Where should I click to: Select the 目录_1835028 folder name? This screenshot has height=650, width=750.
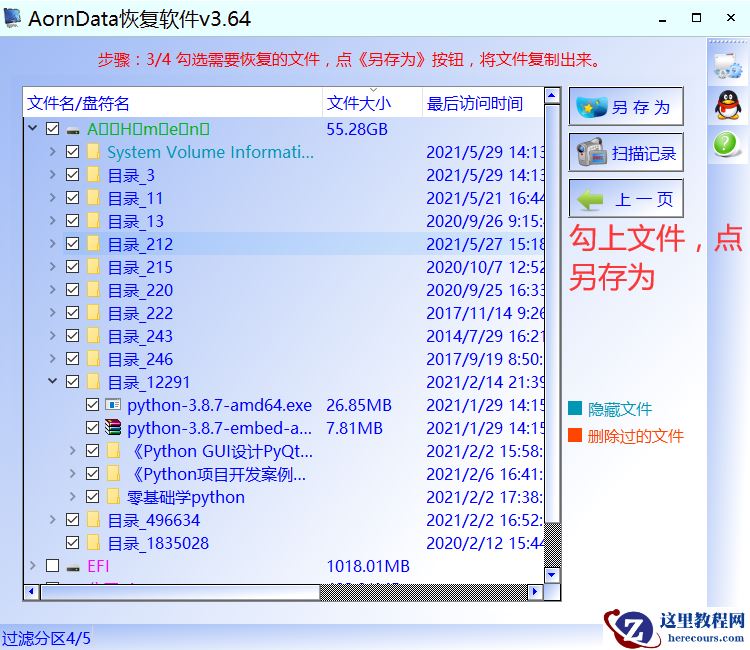tap(158, 543)
